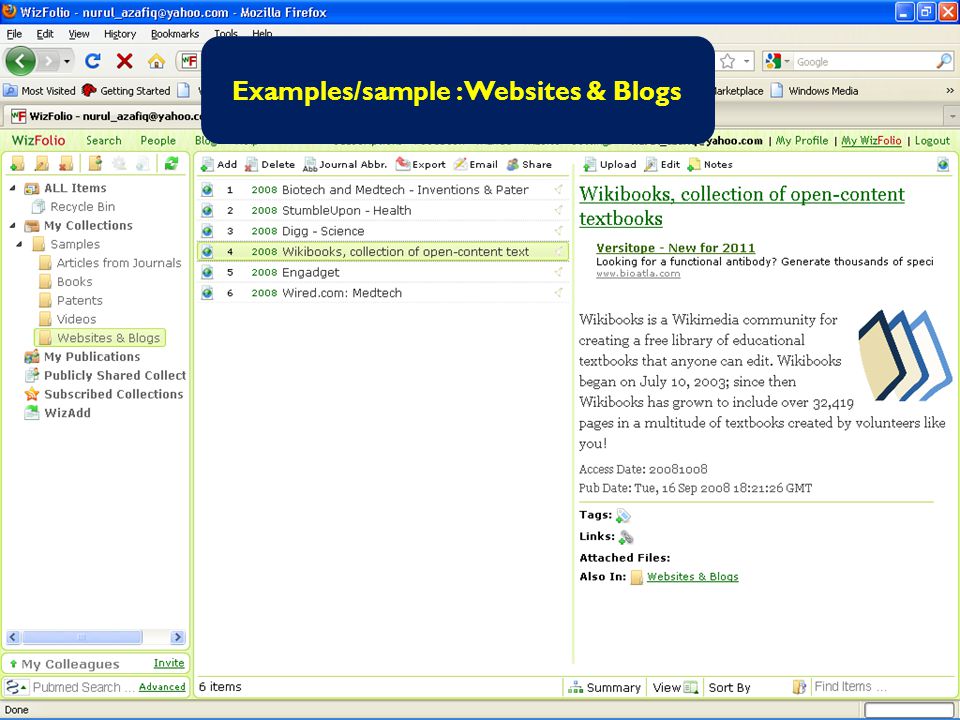Click the Add item toolbar button
The image size is (960, 720).
click(x=219, y=164)
